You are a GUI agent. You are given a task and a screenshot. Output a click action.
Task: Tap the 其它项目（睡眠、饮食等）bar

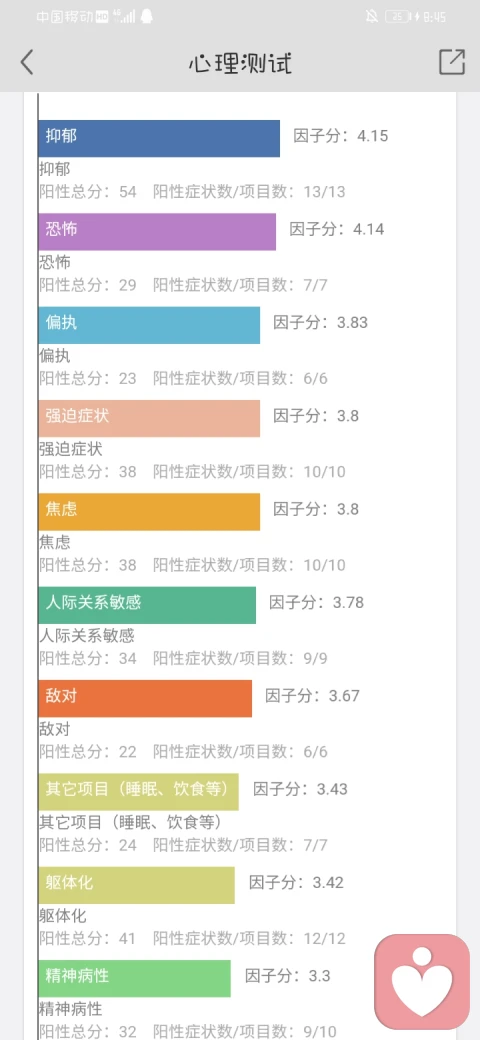[x=139, y=792]
